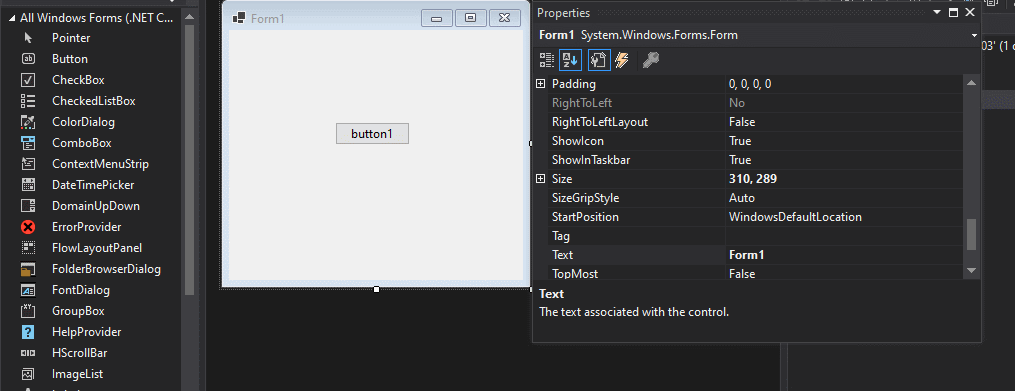Click the Form1 bottom resize handle

coord(376,289)
